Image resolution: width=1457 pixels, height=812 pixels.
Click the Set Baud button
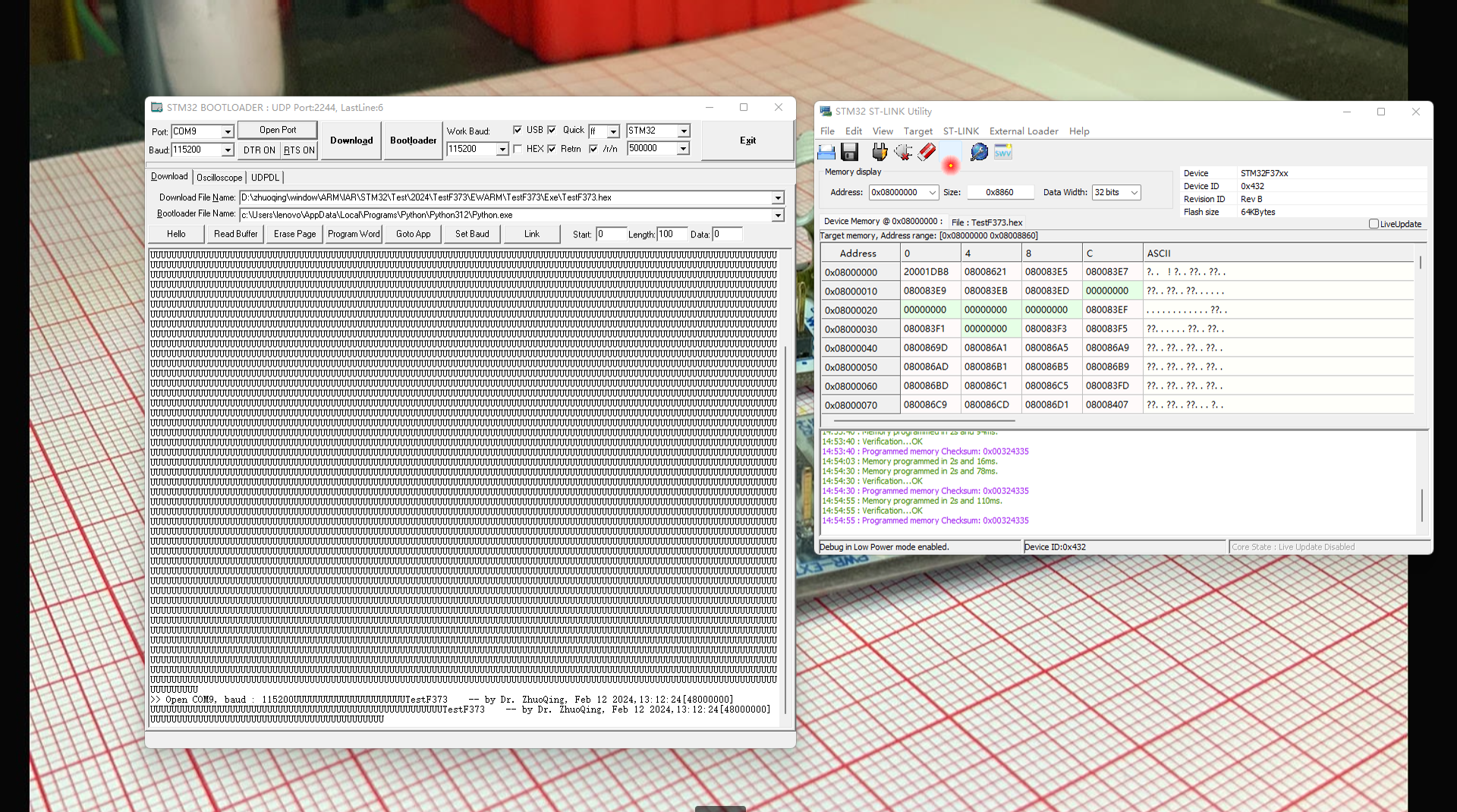click(472, 234)
